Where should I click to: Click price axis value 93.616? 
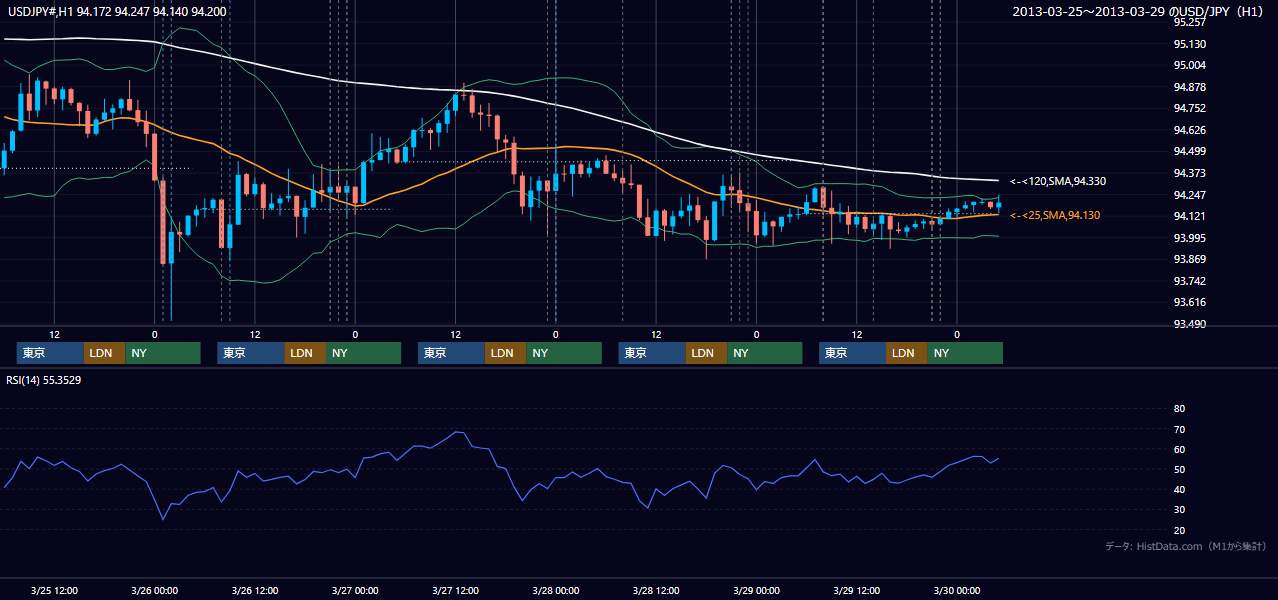pos(1189,302)
